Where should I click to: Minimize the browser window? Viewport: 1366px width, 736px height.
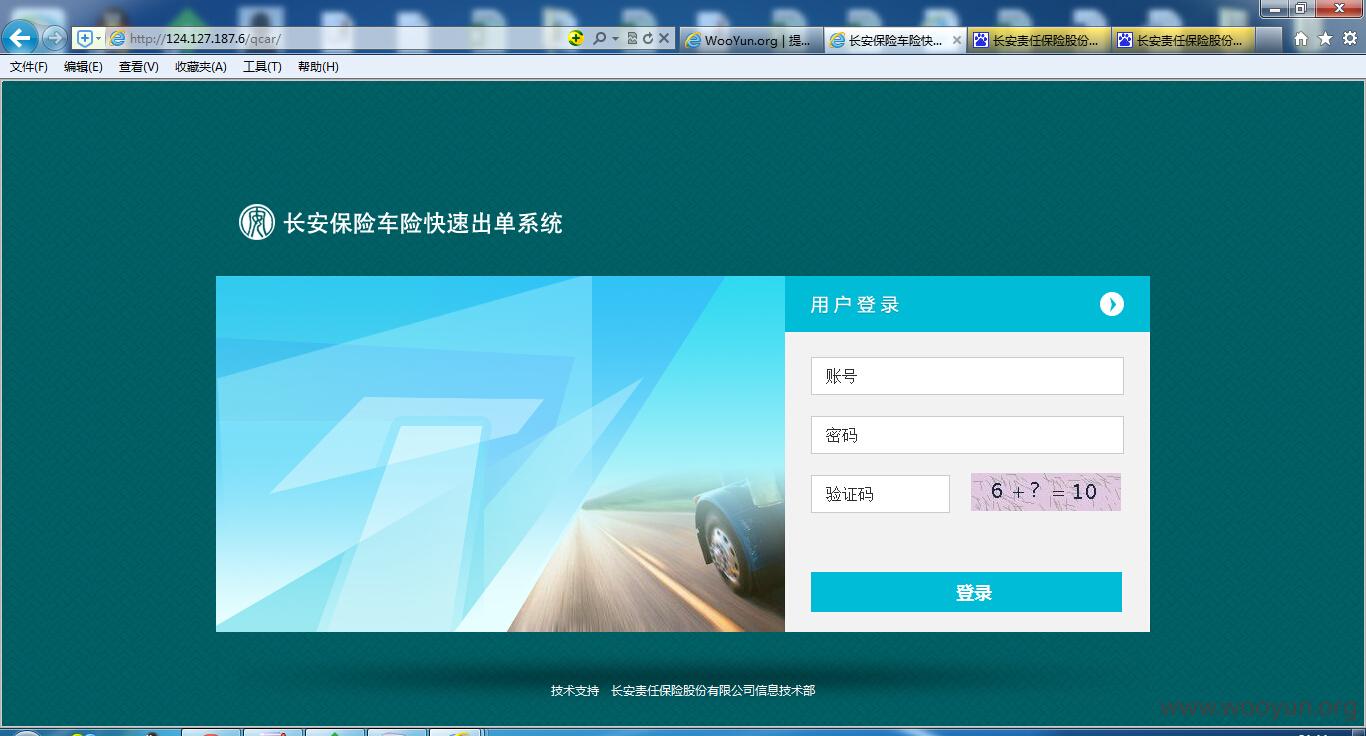click(1273, 8)
